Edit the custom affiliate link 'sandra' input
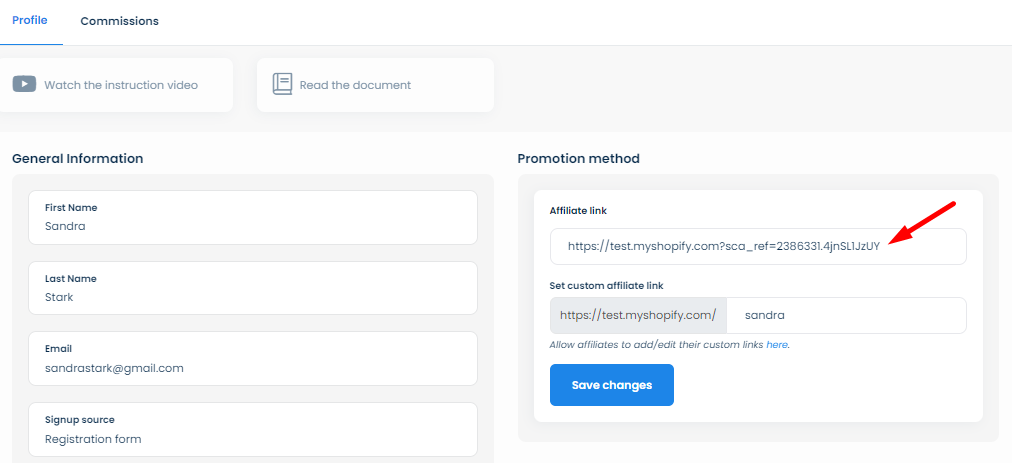Viewport: 1012px width, 463px height. [x=845, y=315]
